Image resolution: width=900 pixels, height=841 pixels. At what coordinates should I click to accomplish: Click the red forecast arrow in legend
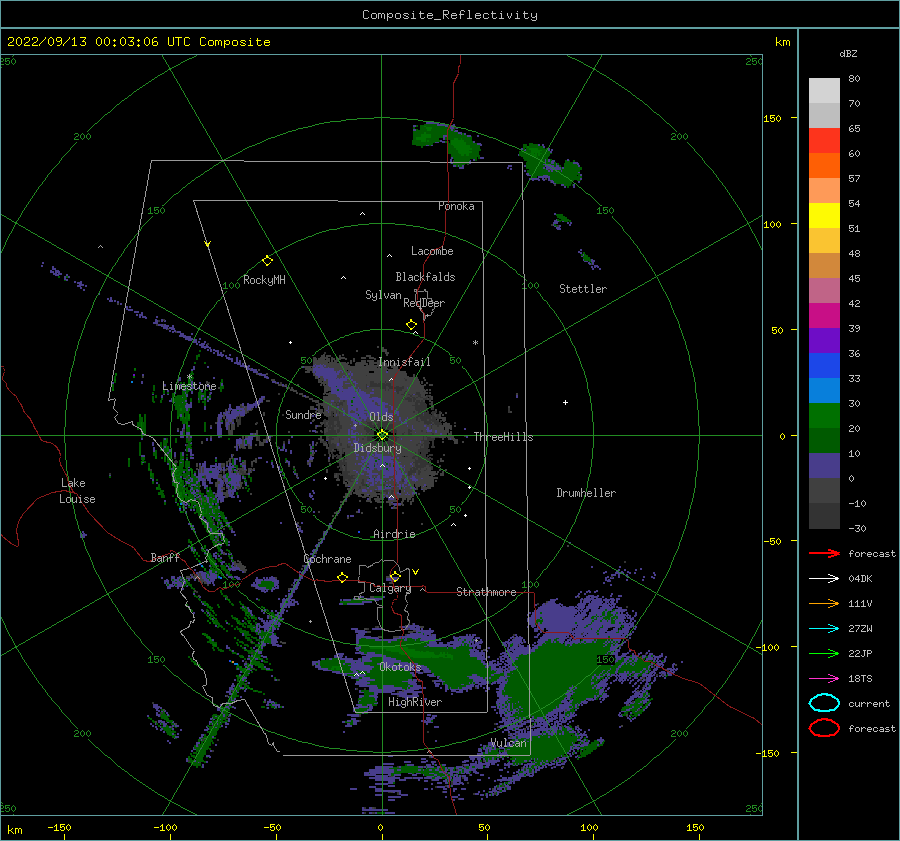824,553
